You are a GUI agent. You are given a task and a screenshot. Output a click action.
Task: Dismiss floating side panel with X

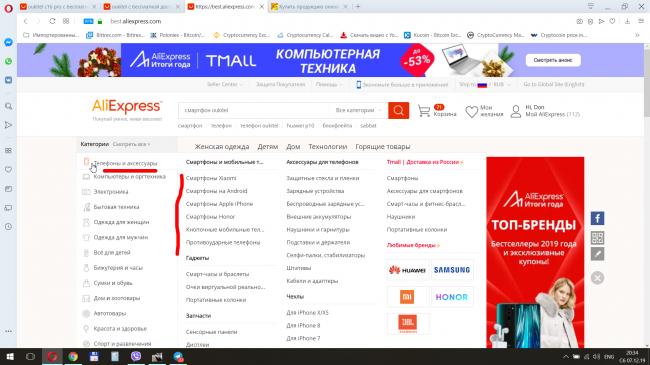[x=597, y=278]
